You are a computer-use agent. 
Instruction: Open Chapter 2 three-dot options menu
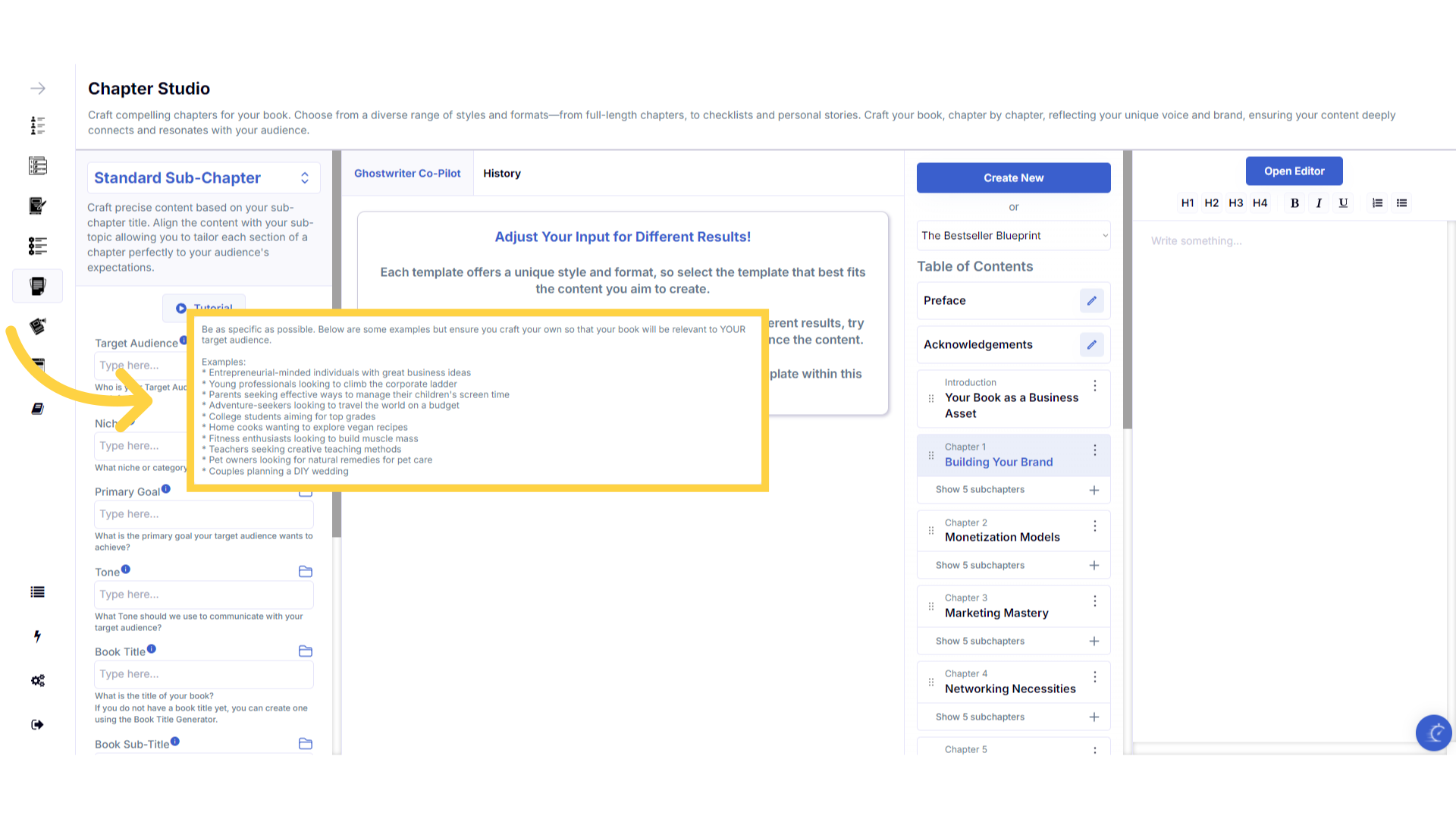click(1094, 526)
